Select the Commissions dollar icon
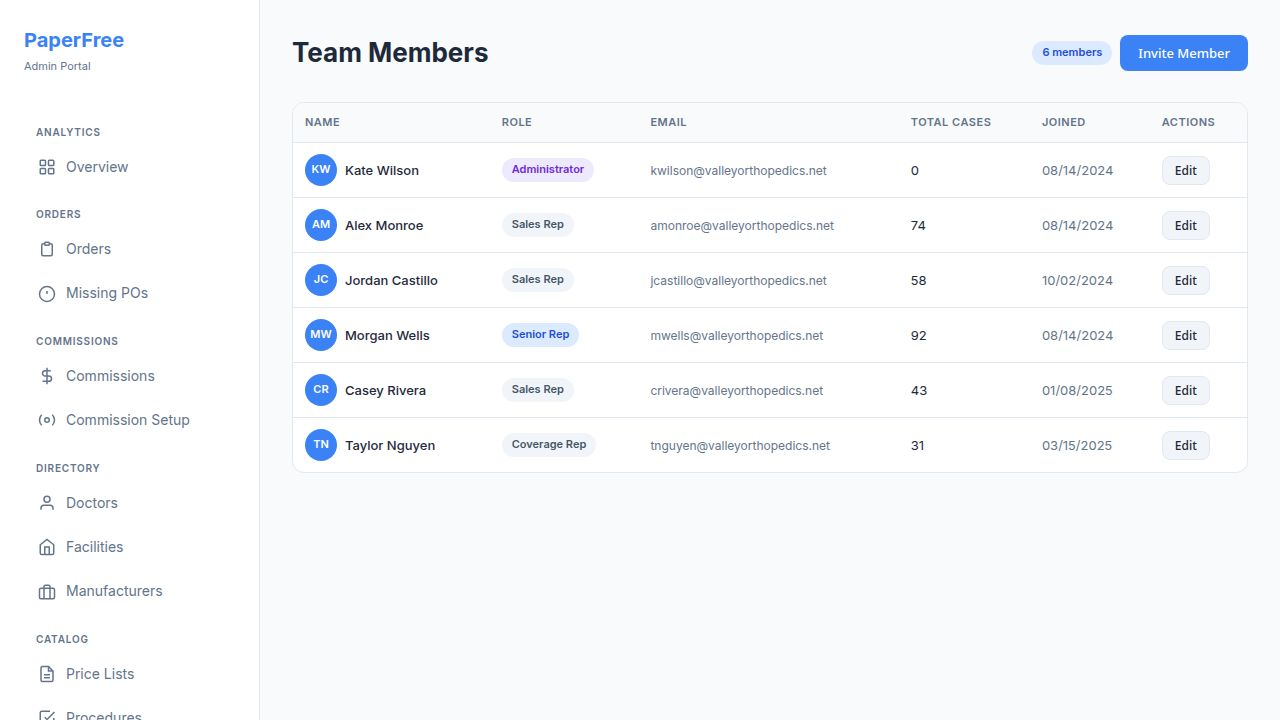Image resolution: width=1280 pixels, height=720 pixels. [x=46, y=376]
